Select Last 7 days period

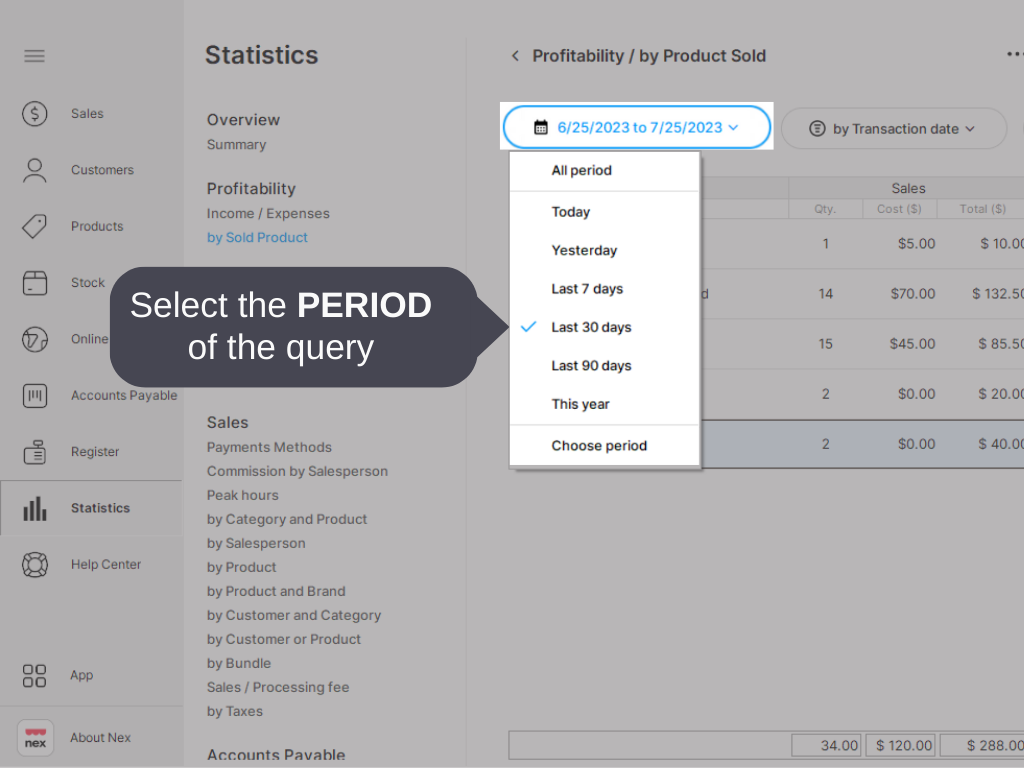pyautogui.click(x=587, y=289)
